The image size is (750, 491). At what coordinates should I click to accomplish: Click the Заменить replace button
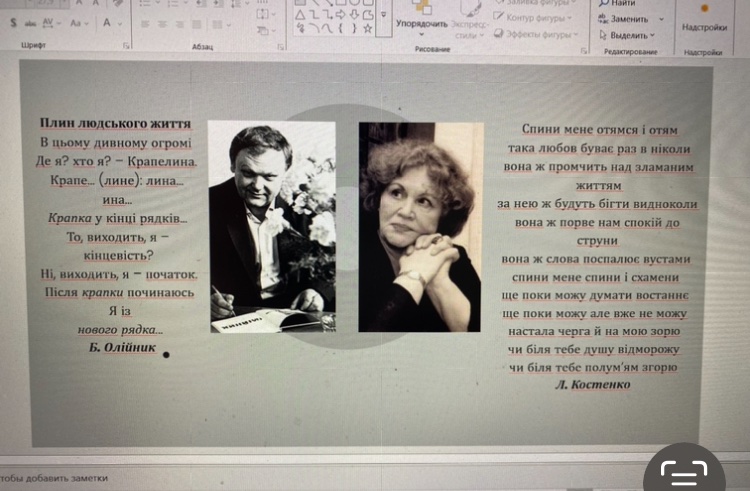[623, 19]
